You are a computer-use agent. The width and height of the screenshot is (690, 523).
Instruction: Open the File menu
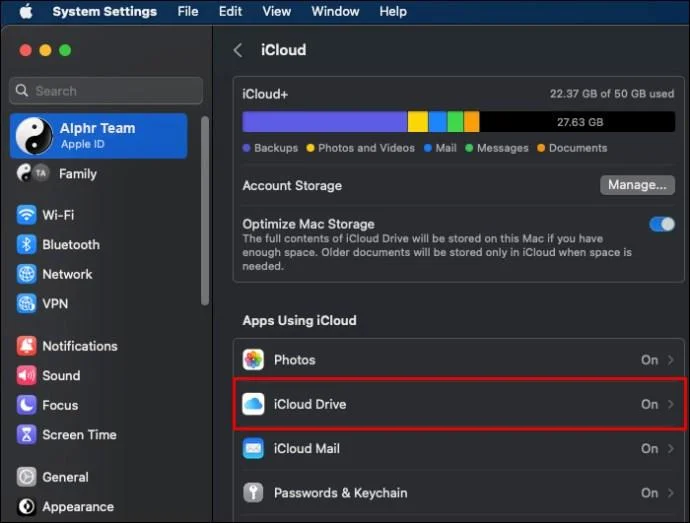point(188,11)
